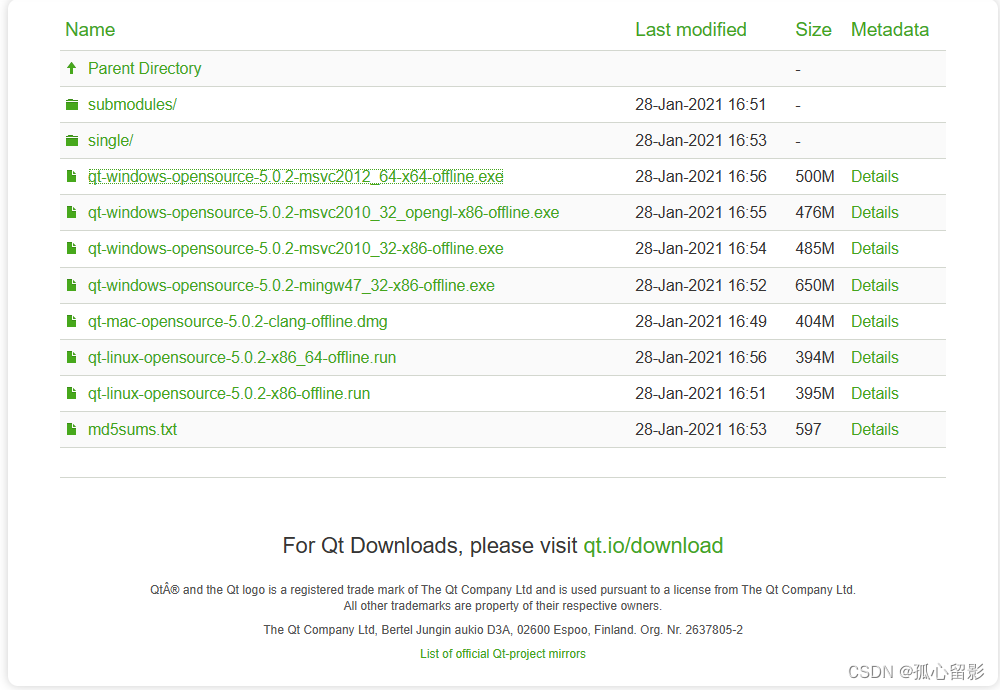Click the folder icon beside single/
This screenshot has width=1000, height=690.
click(x=72, y=140)
